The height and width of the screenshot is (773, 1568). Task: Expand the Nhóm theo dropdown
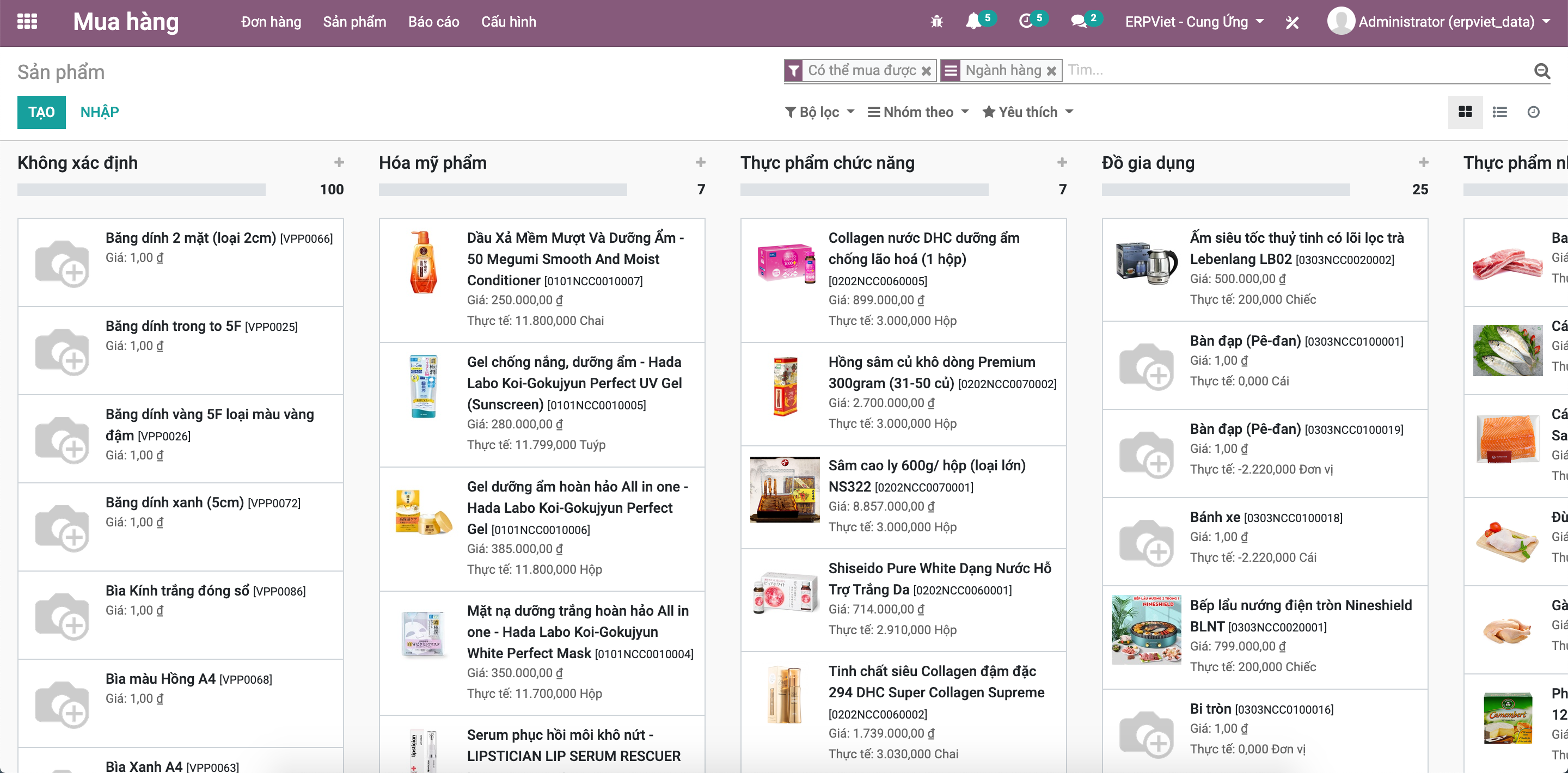918,112
